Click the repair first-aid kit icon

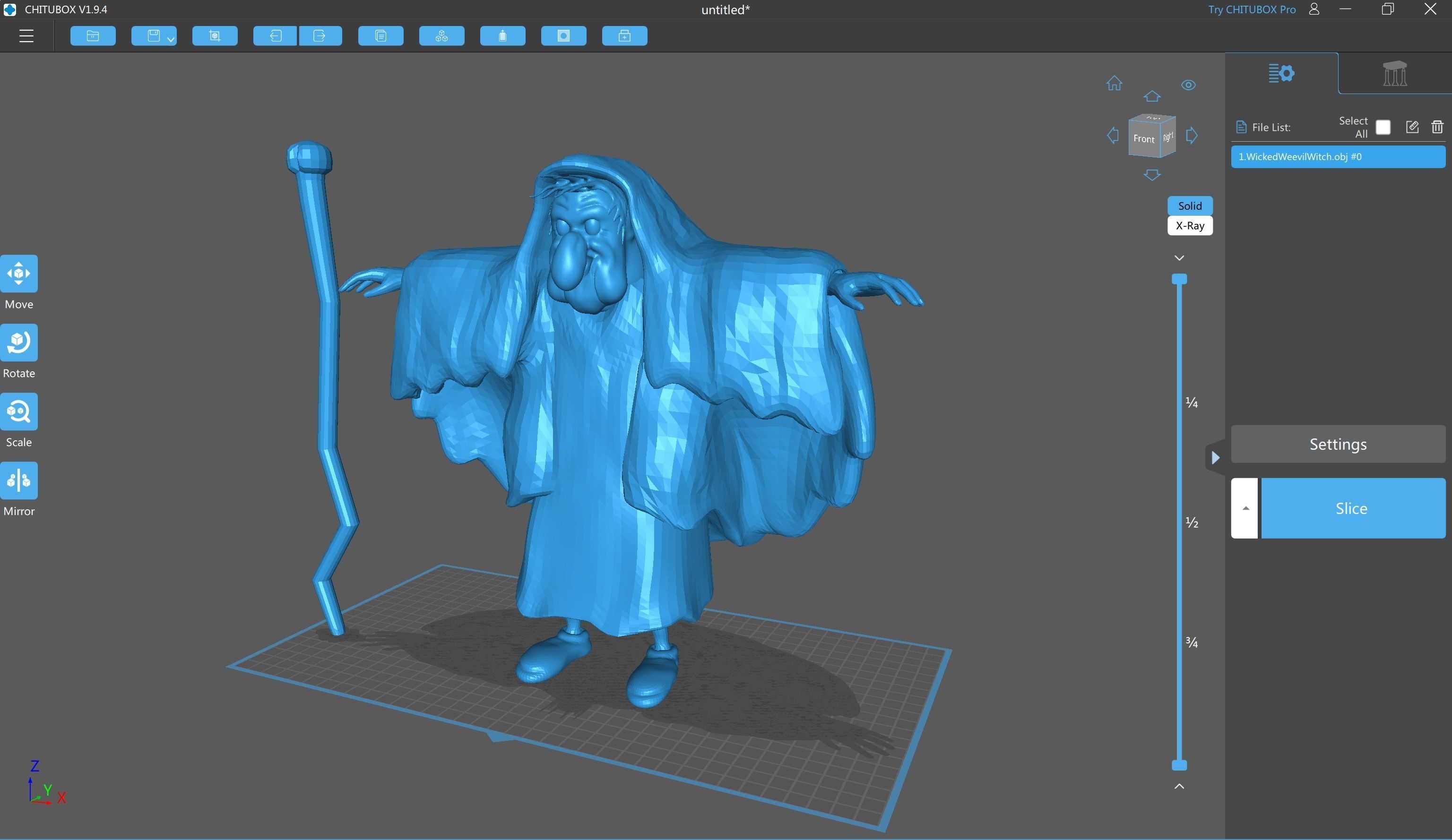coord(624,36)
